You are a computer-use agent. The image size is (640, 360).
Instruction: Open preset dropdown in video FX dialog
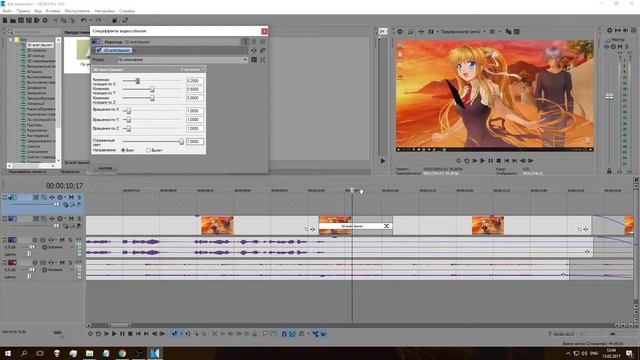(245, 60)
